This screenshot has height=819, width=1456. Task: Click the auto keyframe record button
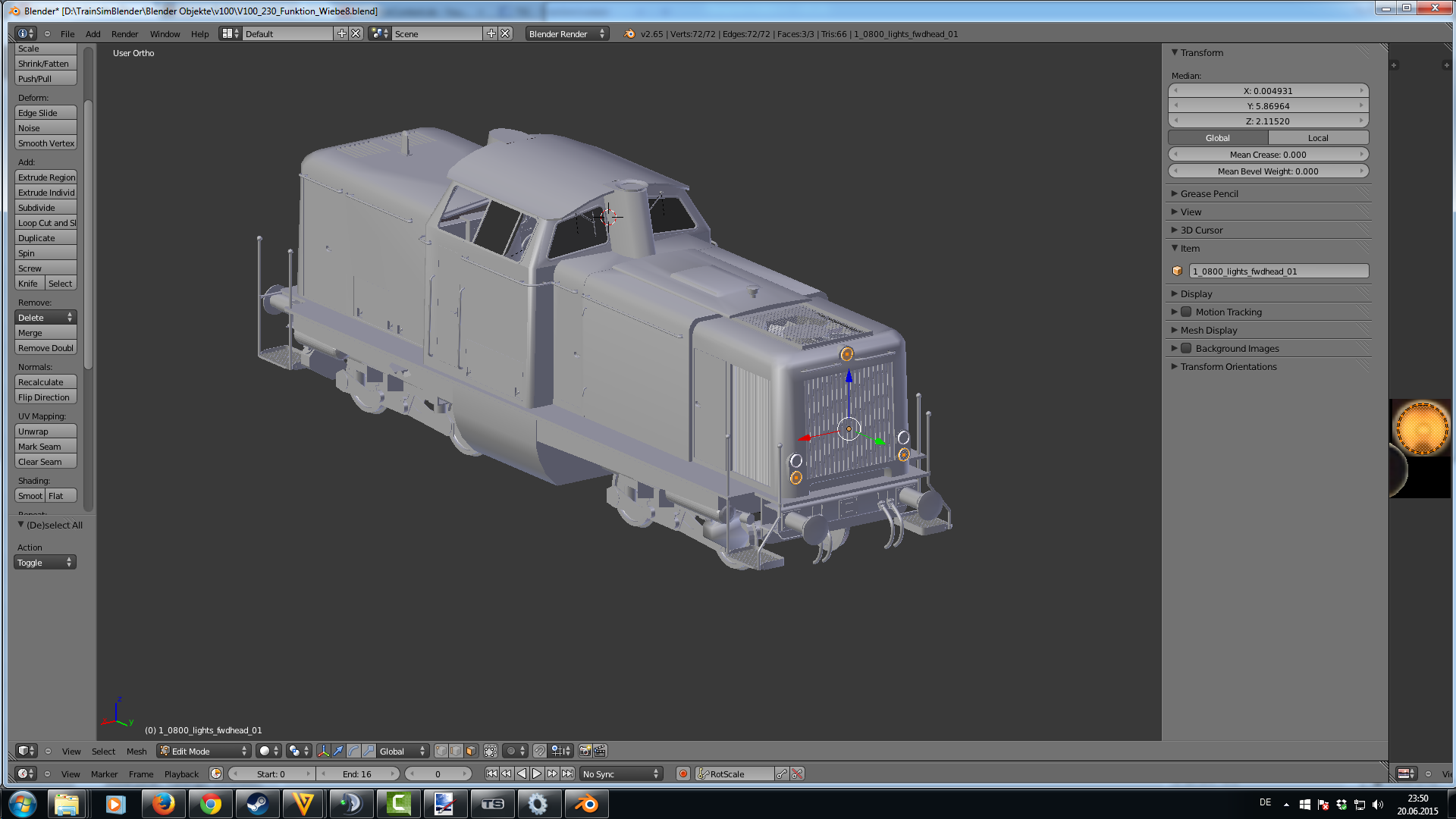683,773
